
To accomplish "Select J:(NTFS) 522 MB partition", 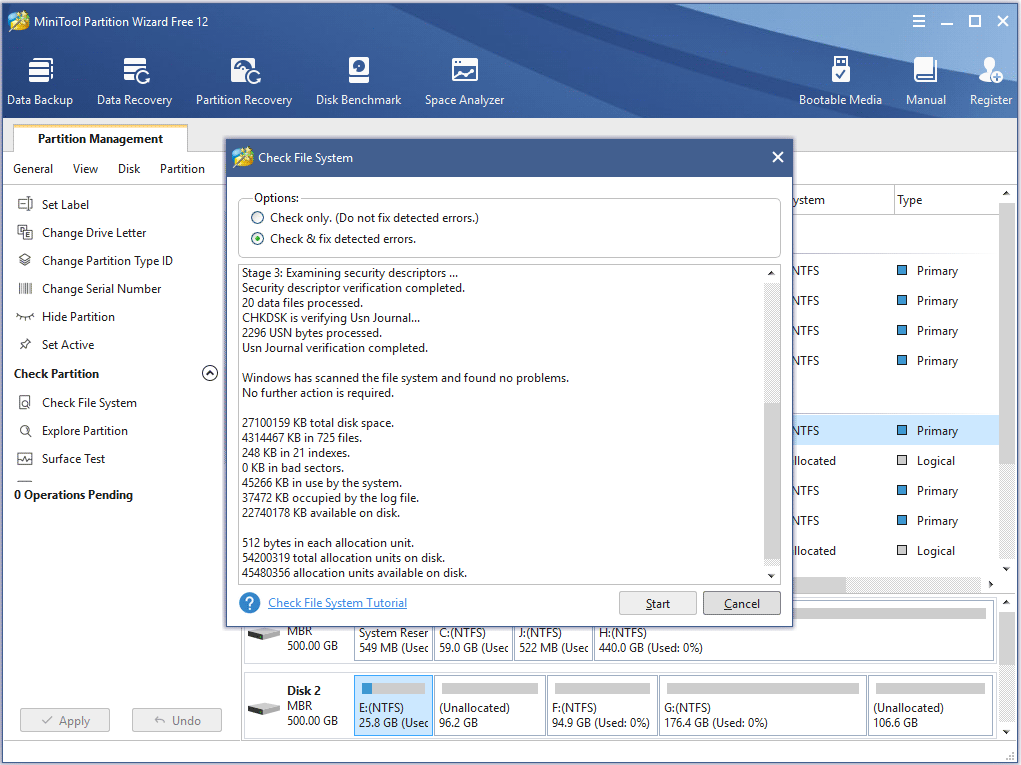I will [x=553, y=641].
